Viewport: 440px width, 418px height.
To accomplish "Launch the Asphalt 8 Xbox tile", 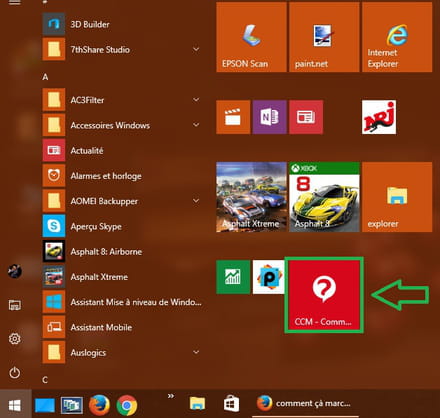I will (324, 197).
